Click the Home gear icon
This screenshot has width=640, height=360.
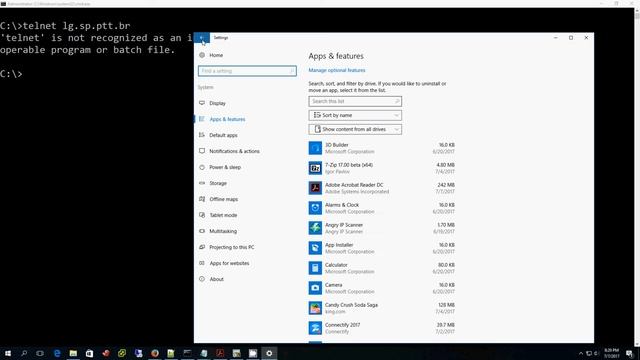coord(202,55)
